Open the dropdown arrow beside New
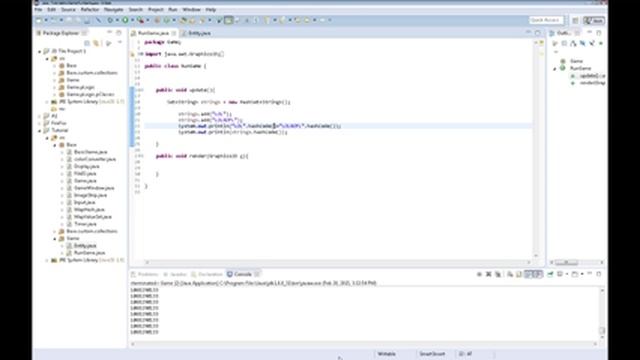Image resolution: width=640 pixels, height=360 pixels. click(46, 20)
